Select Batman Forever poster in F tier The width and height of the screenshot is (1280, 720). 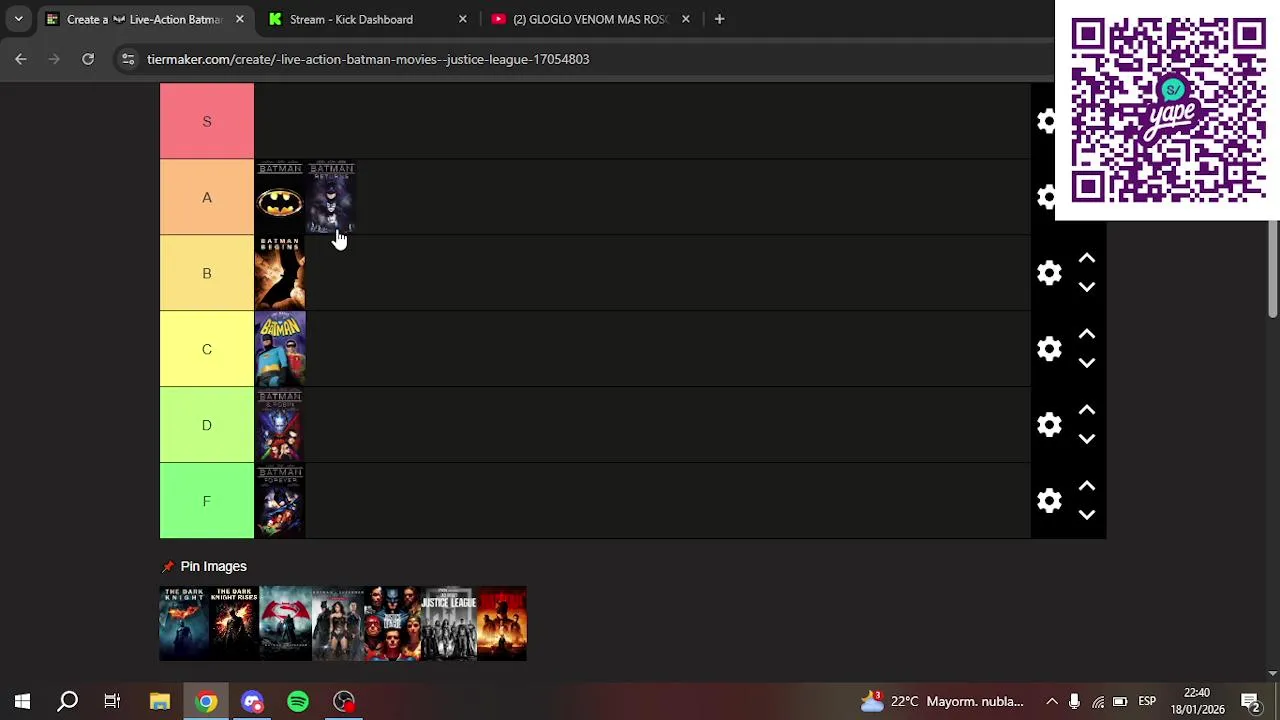[x=280, y=501]
